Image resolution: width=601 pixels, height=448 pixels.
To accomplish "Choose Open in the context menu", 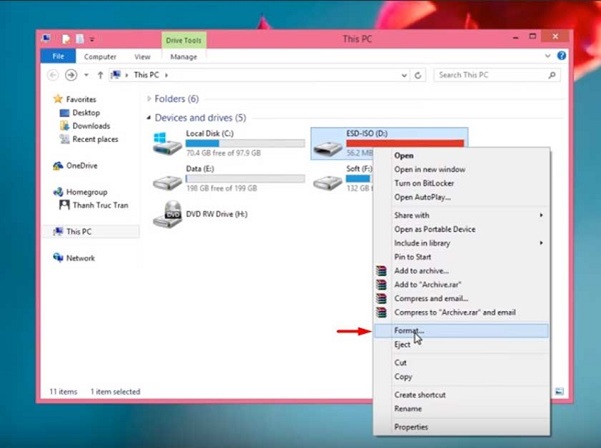I will [x=461, y=155].
